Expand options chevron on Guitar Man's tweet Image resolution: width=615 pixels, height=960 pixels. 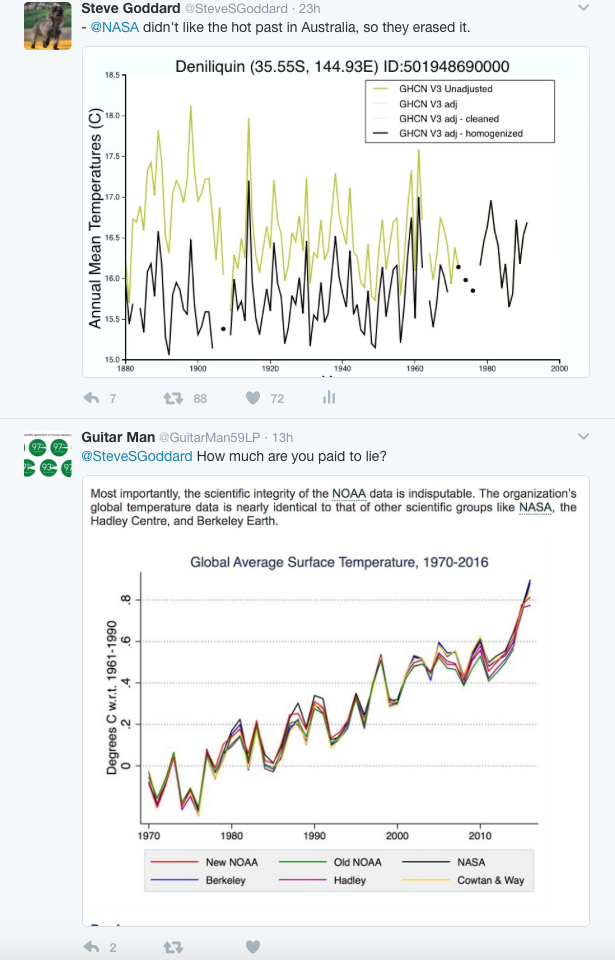tap(583, 437)
